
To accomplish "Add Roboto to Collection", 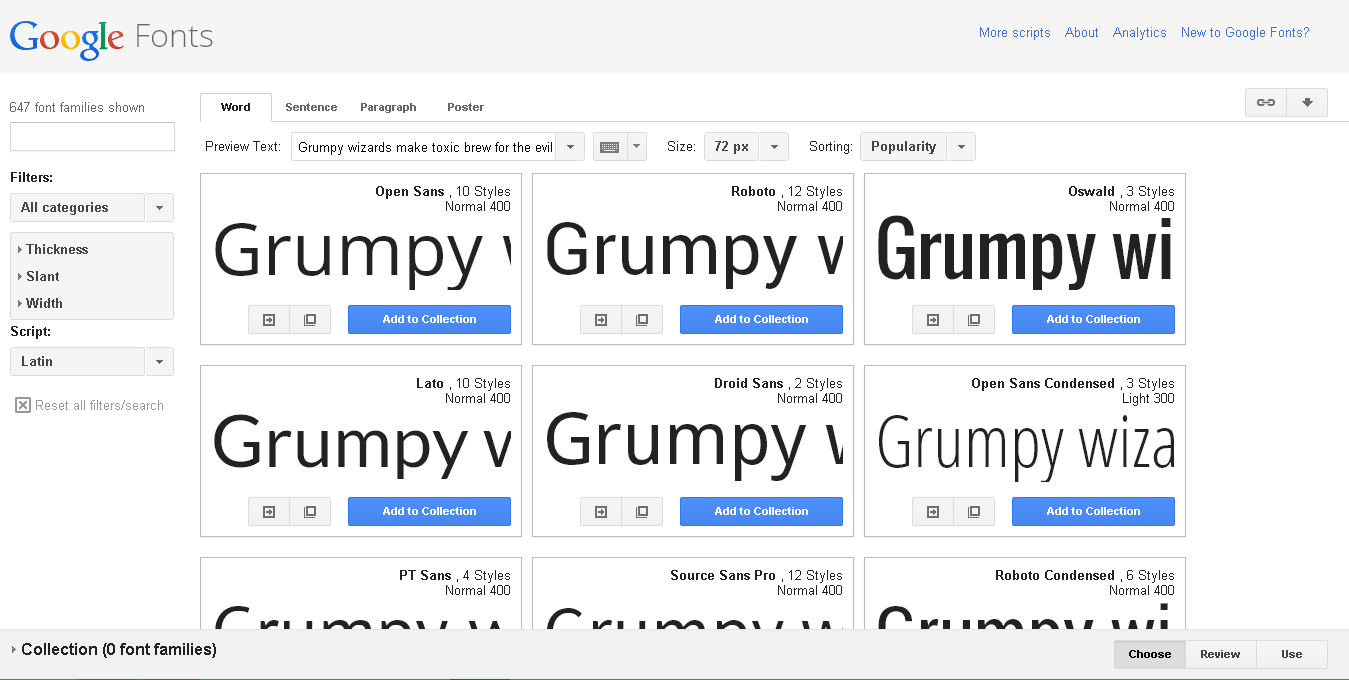I will click(x=761, y=319).
